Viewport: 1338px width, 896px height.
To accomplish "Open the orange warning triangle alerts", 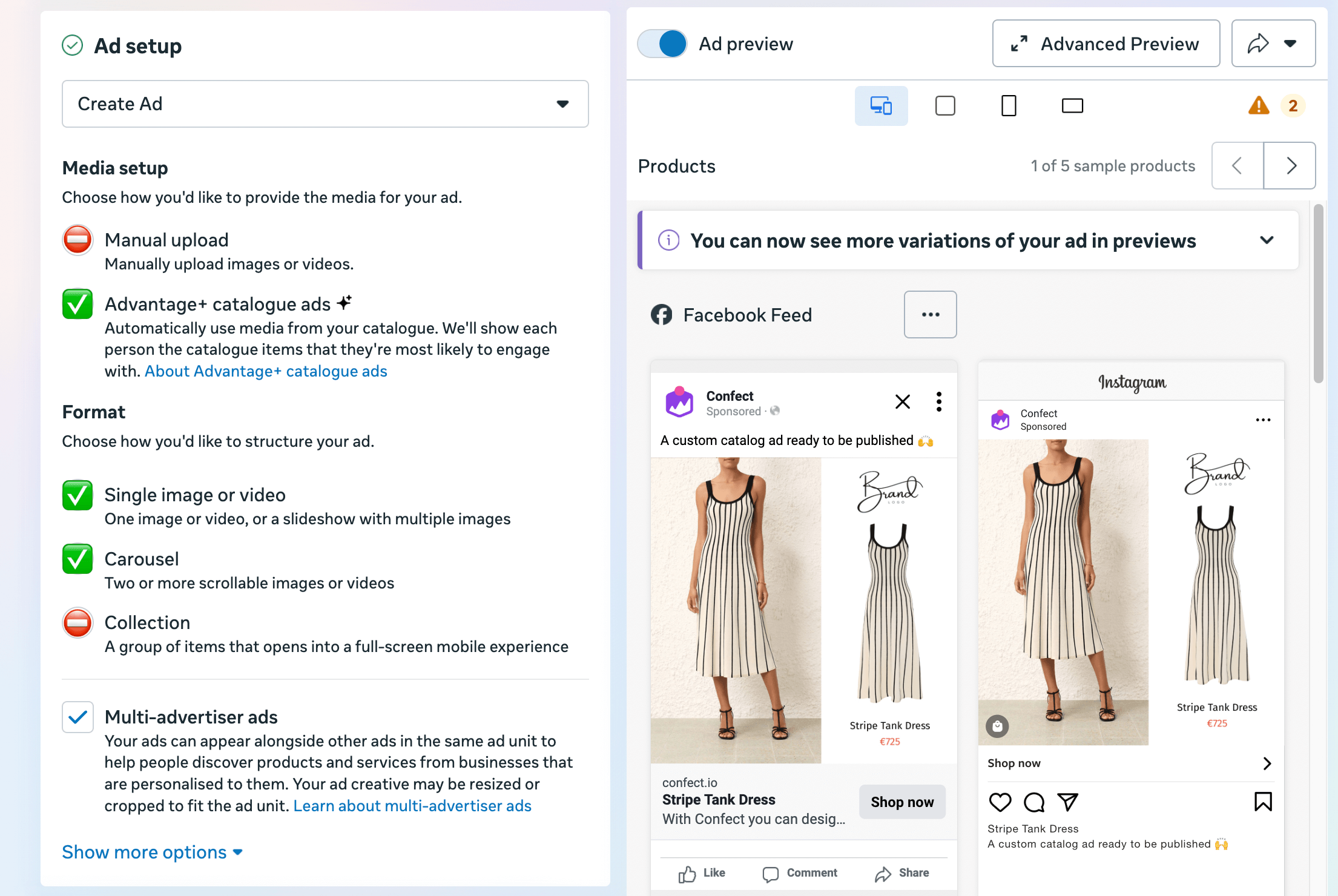I will [1259, 106].
